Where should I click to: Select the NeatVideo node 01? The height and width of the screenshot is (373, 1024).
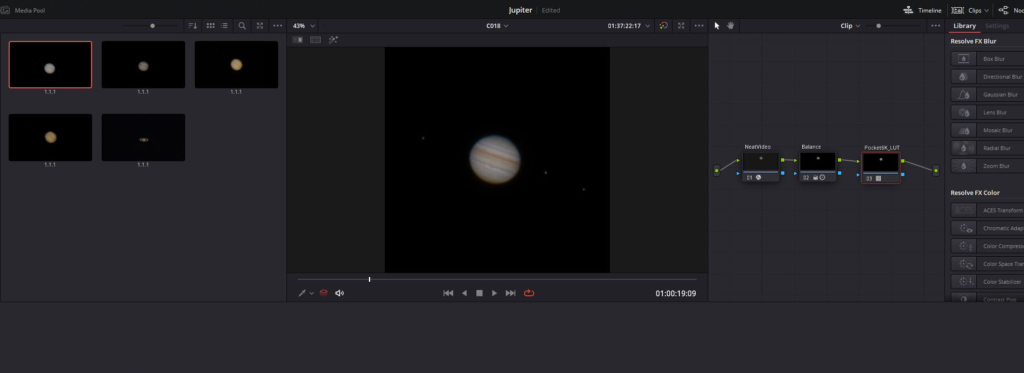tap(761, 167)
